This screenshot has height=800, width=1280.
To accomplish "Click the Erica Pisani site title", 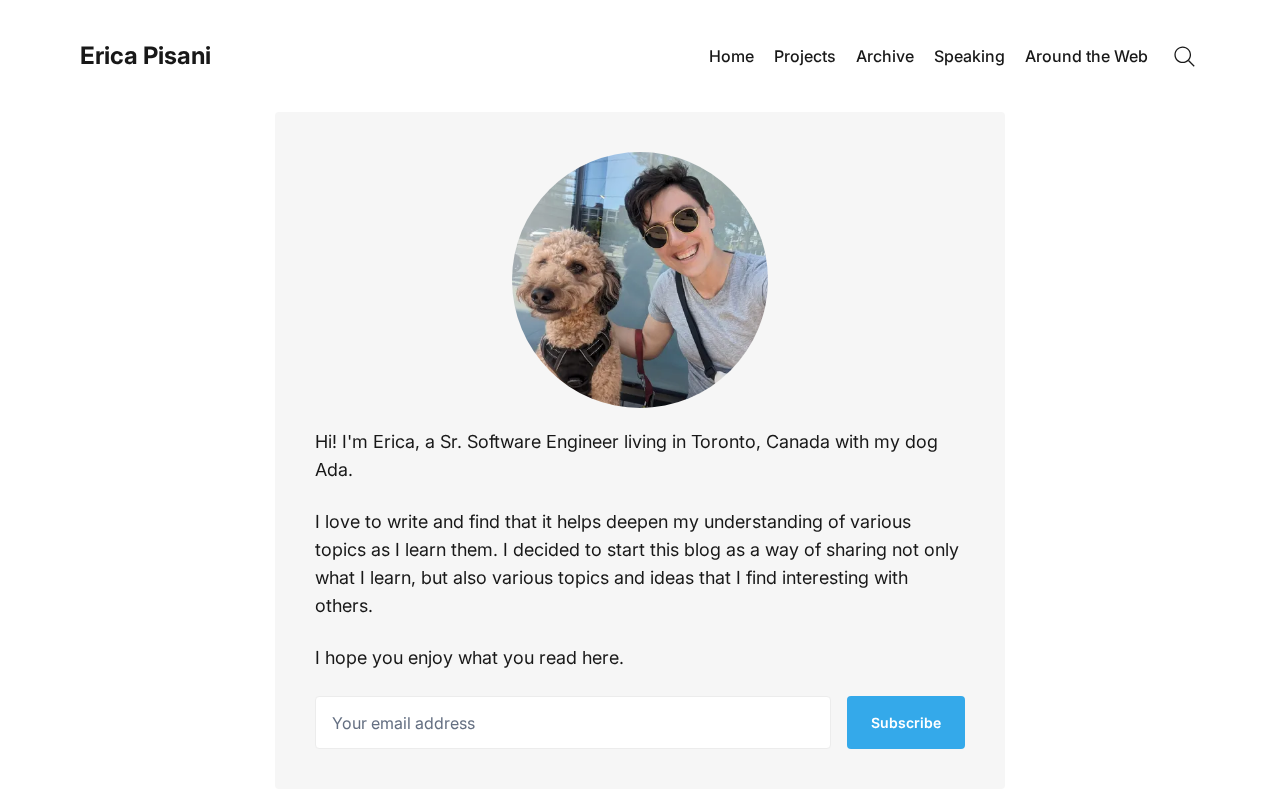I will (x=145, y=56).
